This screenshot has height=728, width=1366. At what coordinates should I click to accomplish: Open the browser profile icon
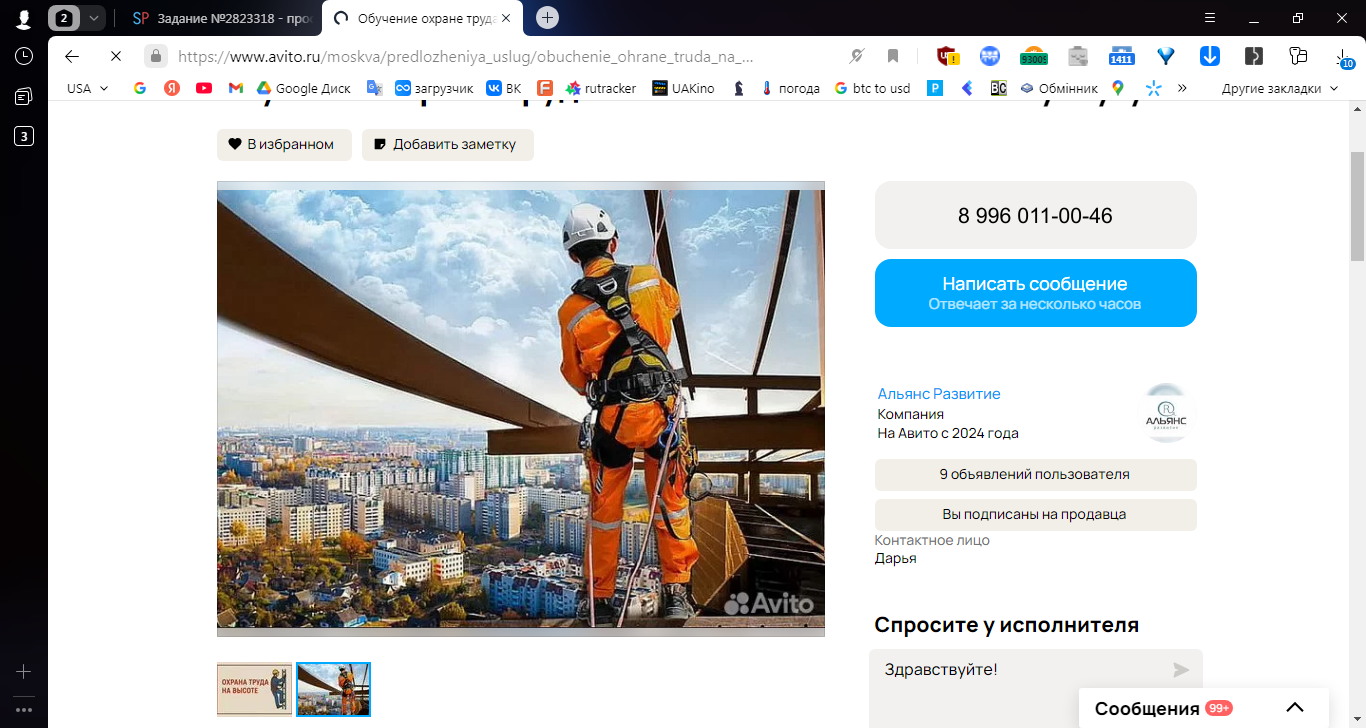24,18
